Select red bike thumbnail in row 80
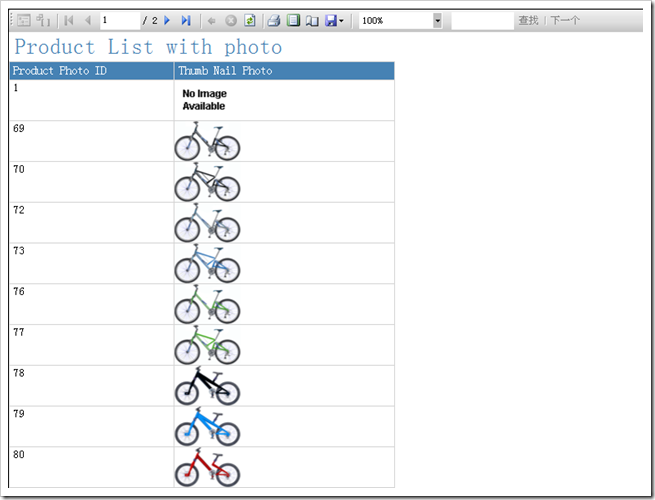Image resolution: width=655 pixels, height=500 pixels. pos(207,467)
